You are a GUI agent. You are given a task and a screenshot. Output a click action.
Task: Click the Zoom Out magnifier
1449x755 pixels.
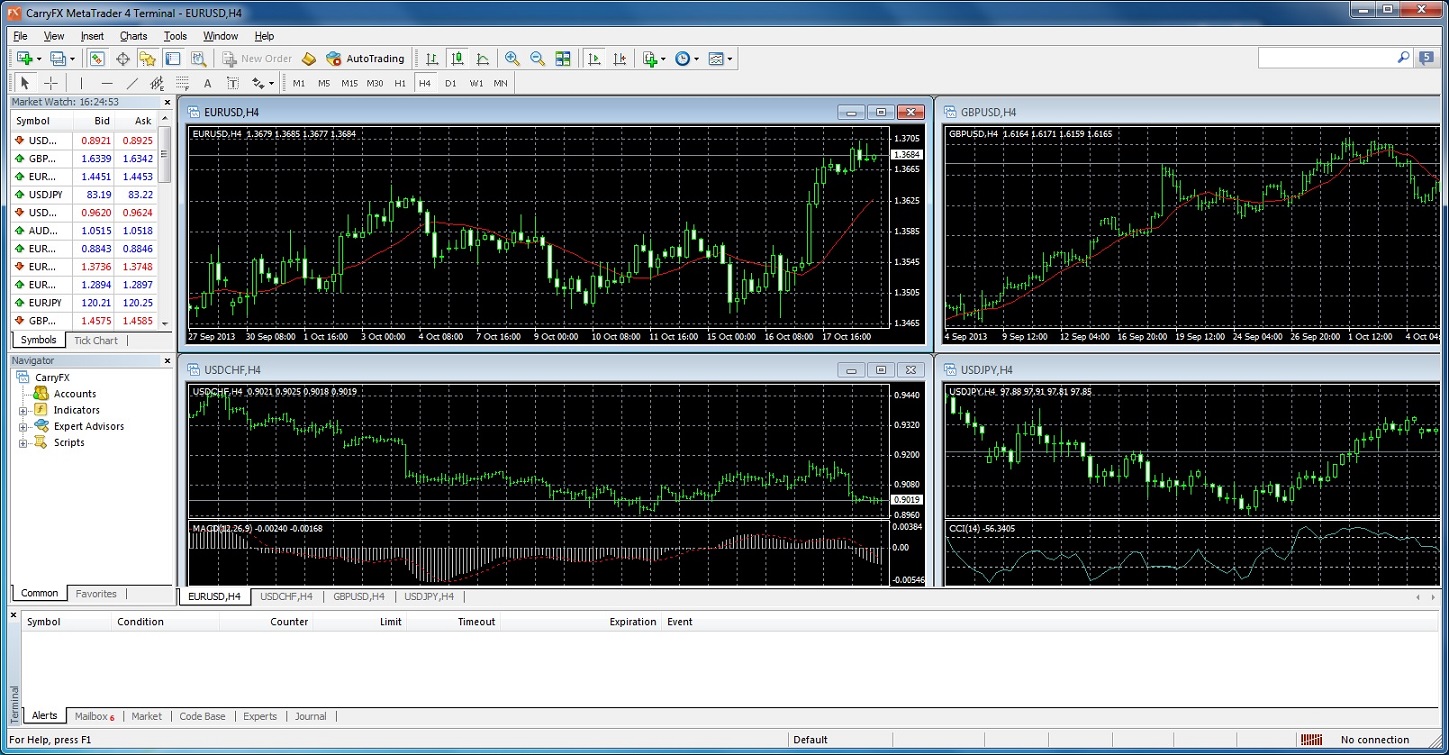tap(538, 59)
